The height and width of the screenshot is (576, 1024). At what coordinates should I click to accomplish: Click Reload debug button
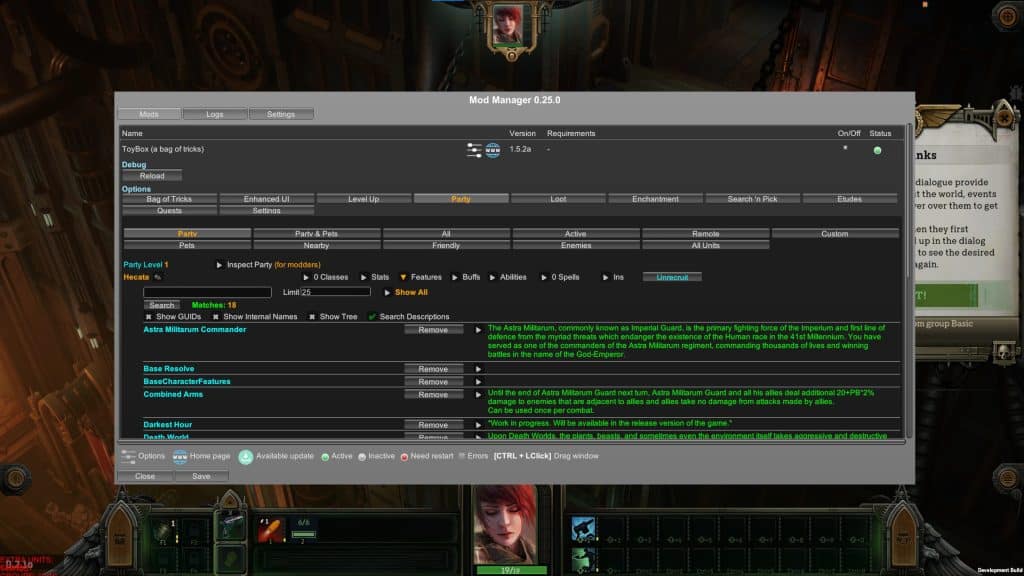pyautogui.click(x=152, y=176)
